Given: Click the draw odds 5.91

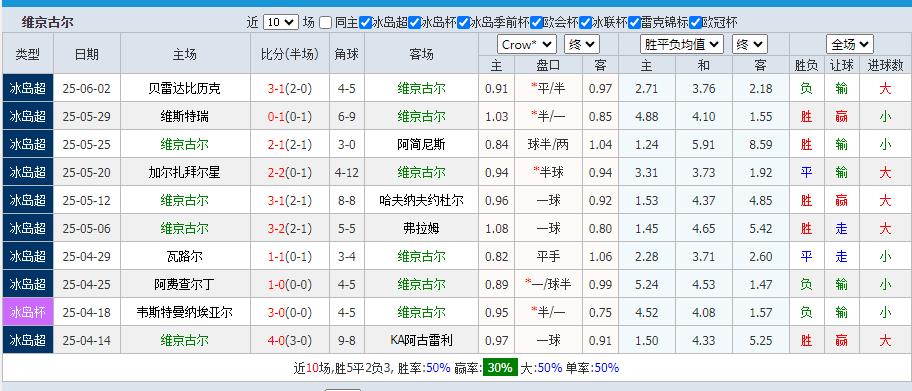Looking at the screenshot, I should tap(704, 144).
